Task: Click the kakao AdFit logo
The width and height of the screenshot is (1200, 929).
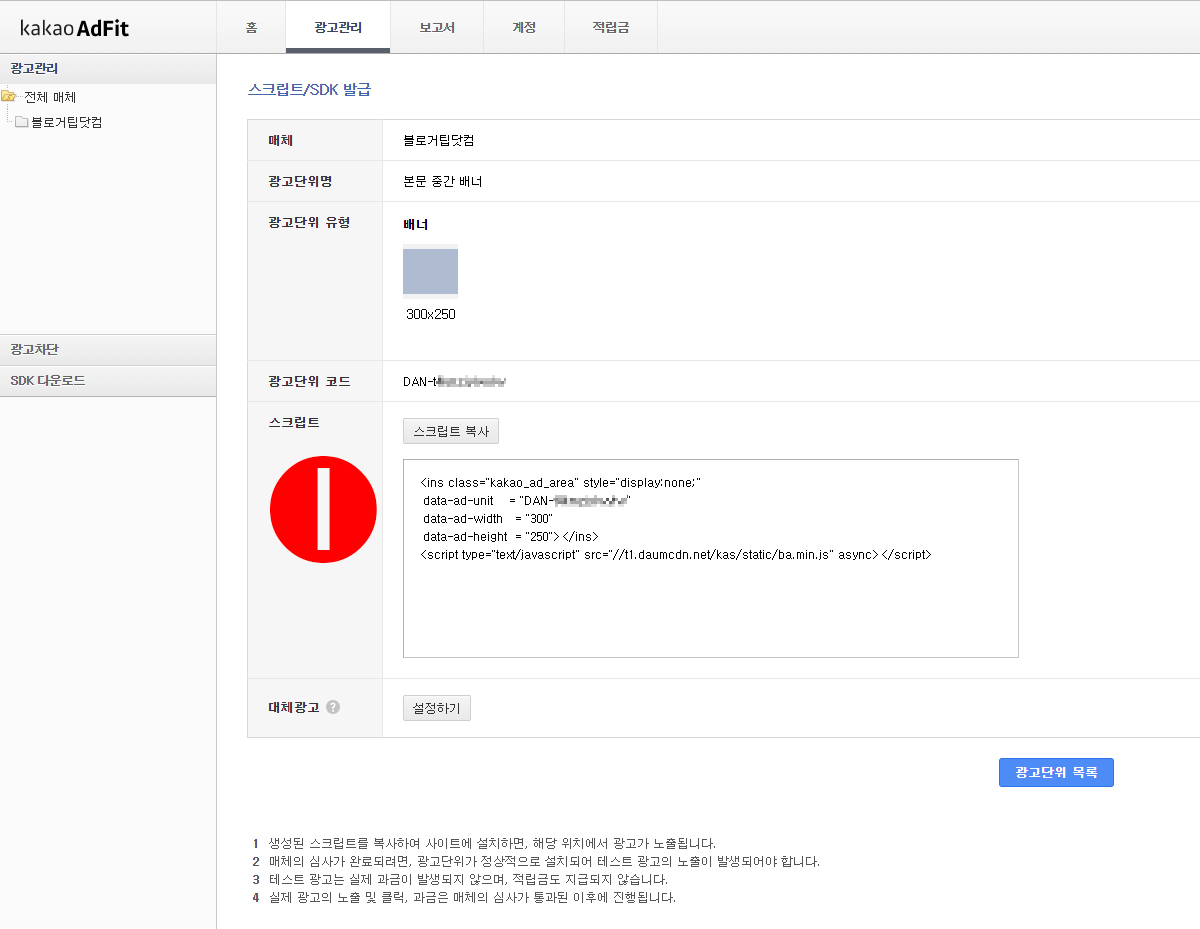Action: [x=75, y=28]
